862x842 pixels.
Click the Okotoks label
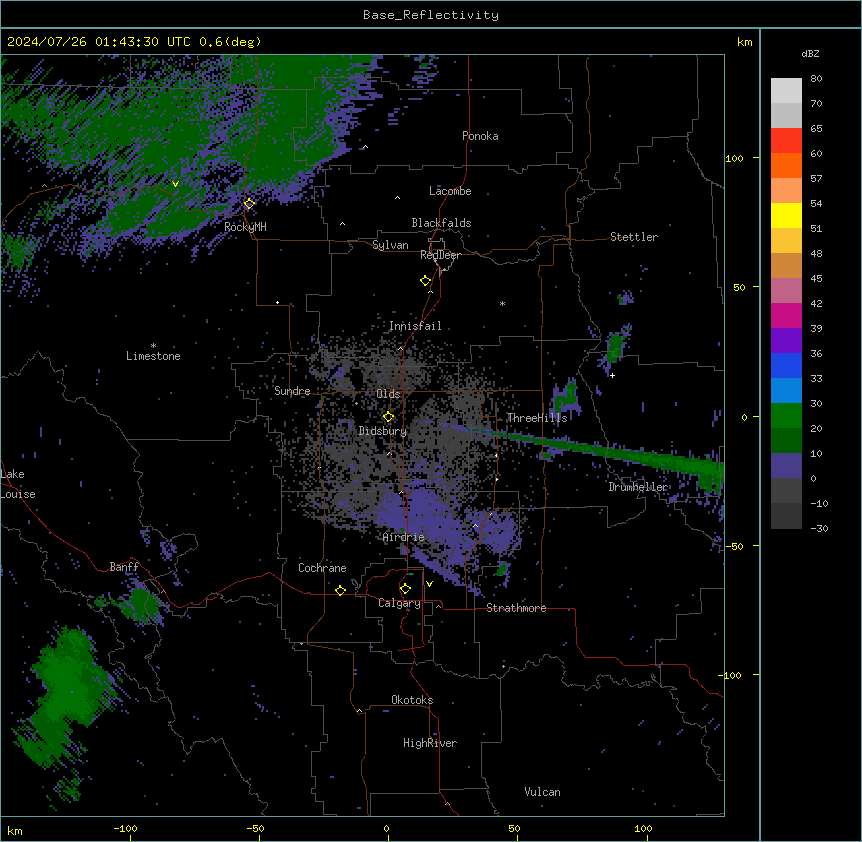(x=412, y=700)
